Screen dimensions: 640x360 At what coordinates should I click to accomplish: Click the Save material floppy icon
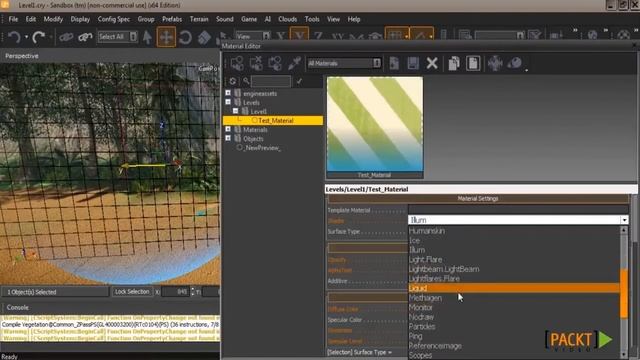coord(413,63)
